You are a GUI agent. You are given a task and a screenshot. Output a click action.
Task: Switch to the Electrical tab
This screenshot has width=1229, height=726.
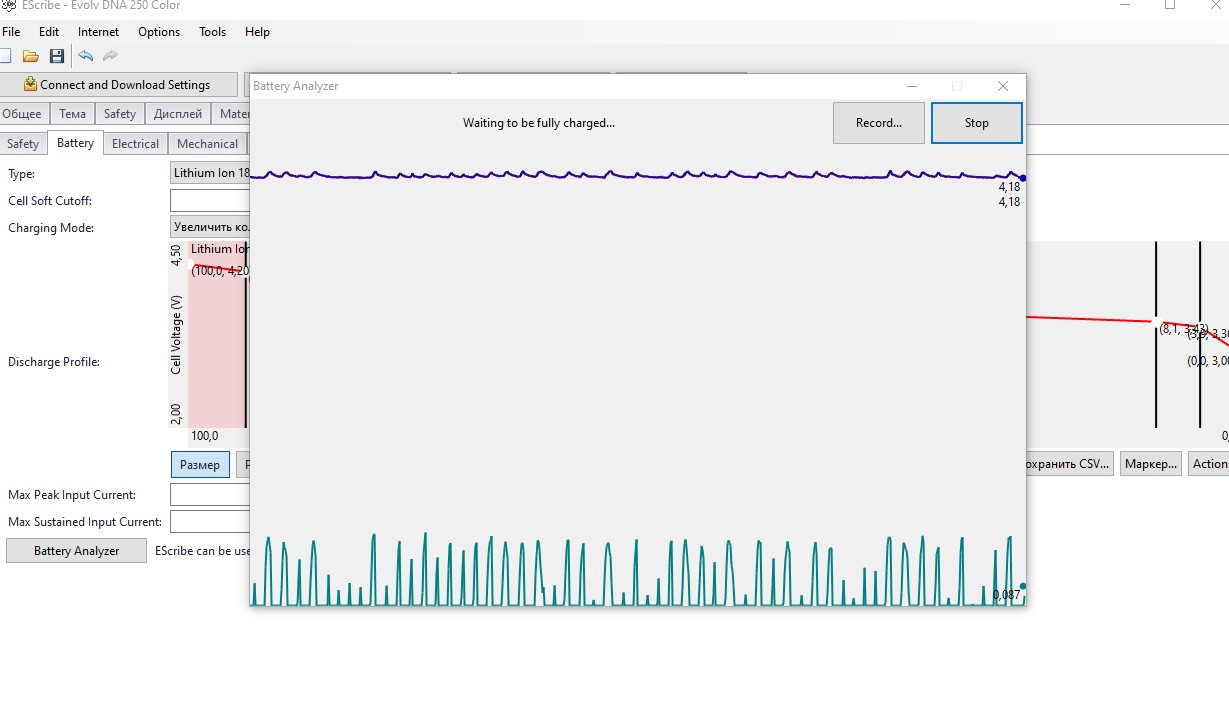(135, 144)
